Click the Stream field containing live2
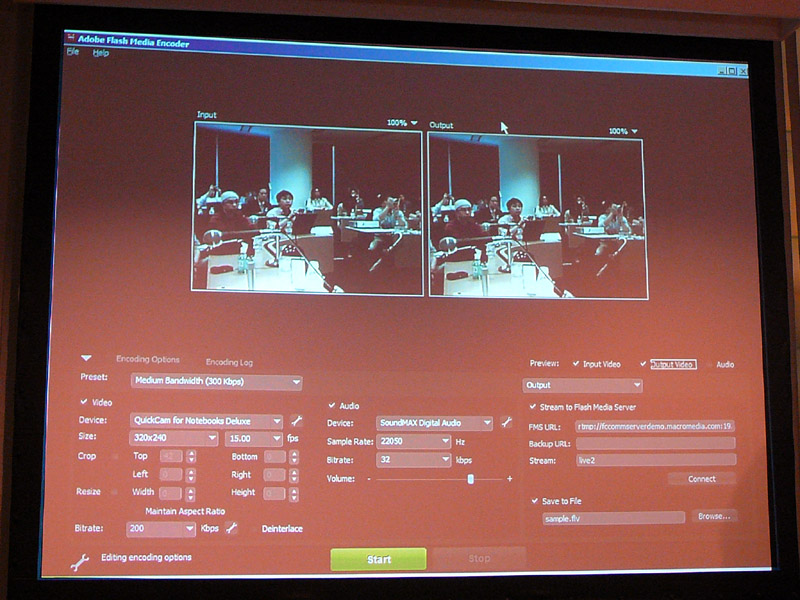Image resolution: width=800 pixels, height=600 pixels. click(x=656, y=460)
